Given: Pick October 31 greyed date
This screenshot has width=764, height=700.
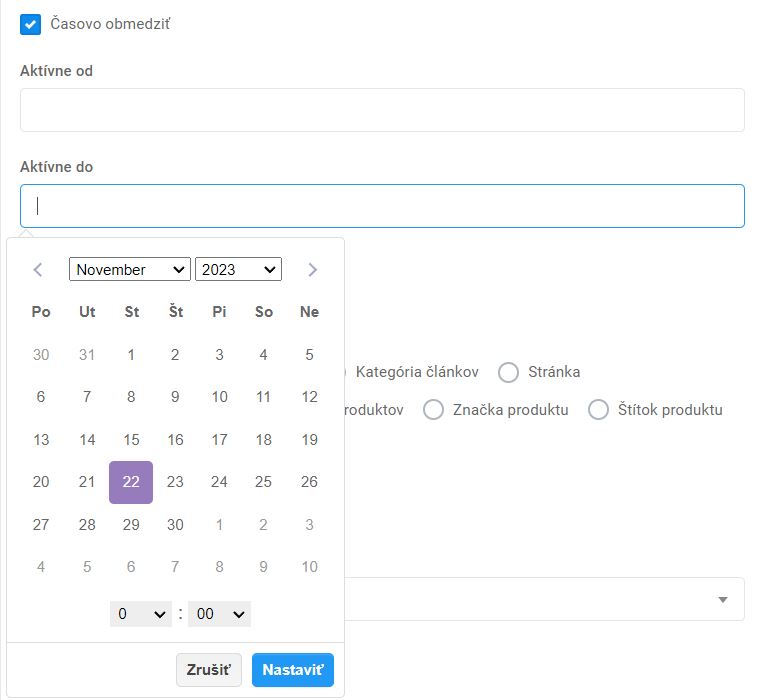Looking at the screenshot, I should (87, 354).
